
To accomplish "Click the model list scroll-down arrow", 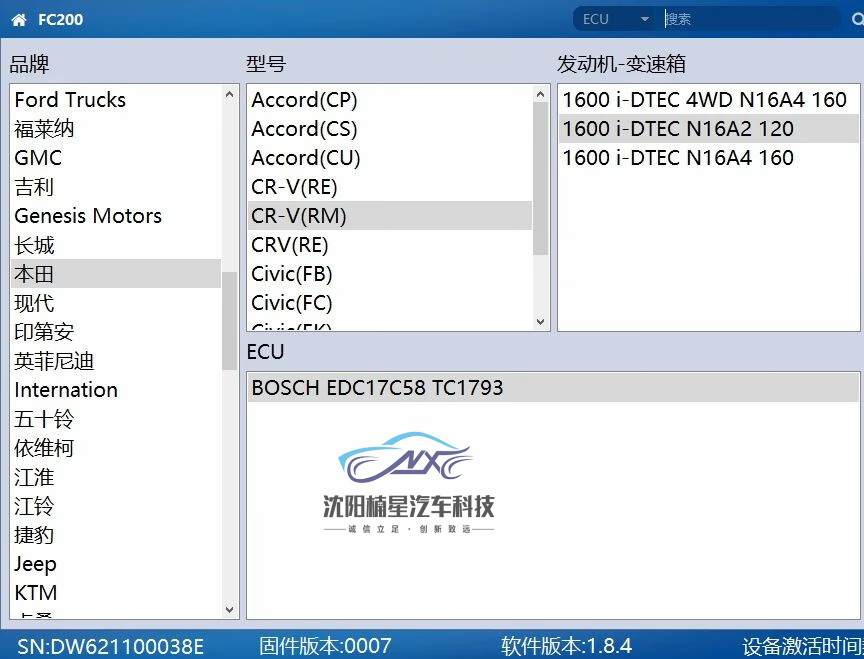I will [x=541, y=322].
